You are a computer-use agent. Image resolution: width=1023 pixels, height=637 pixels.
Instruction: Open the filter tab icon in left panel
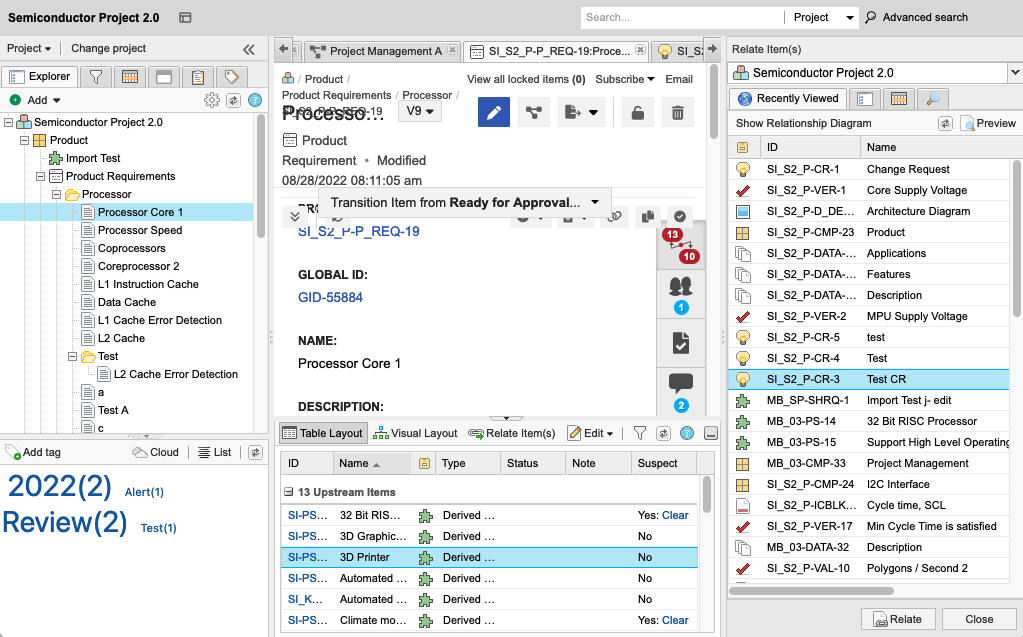(96, 76)
